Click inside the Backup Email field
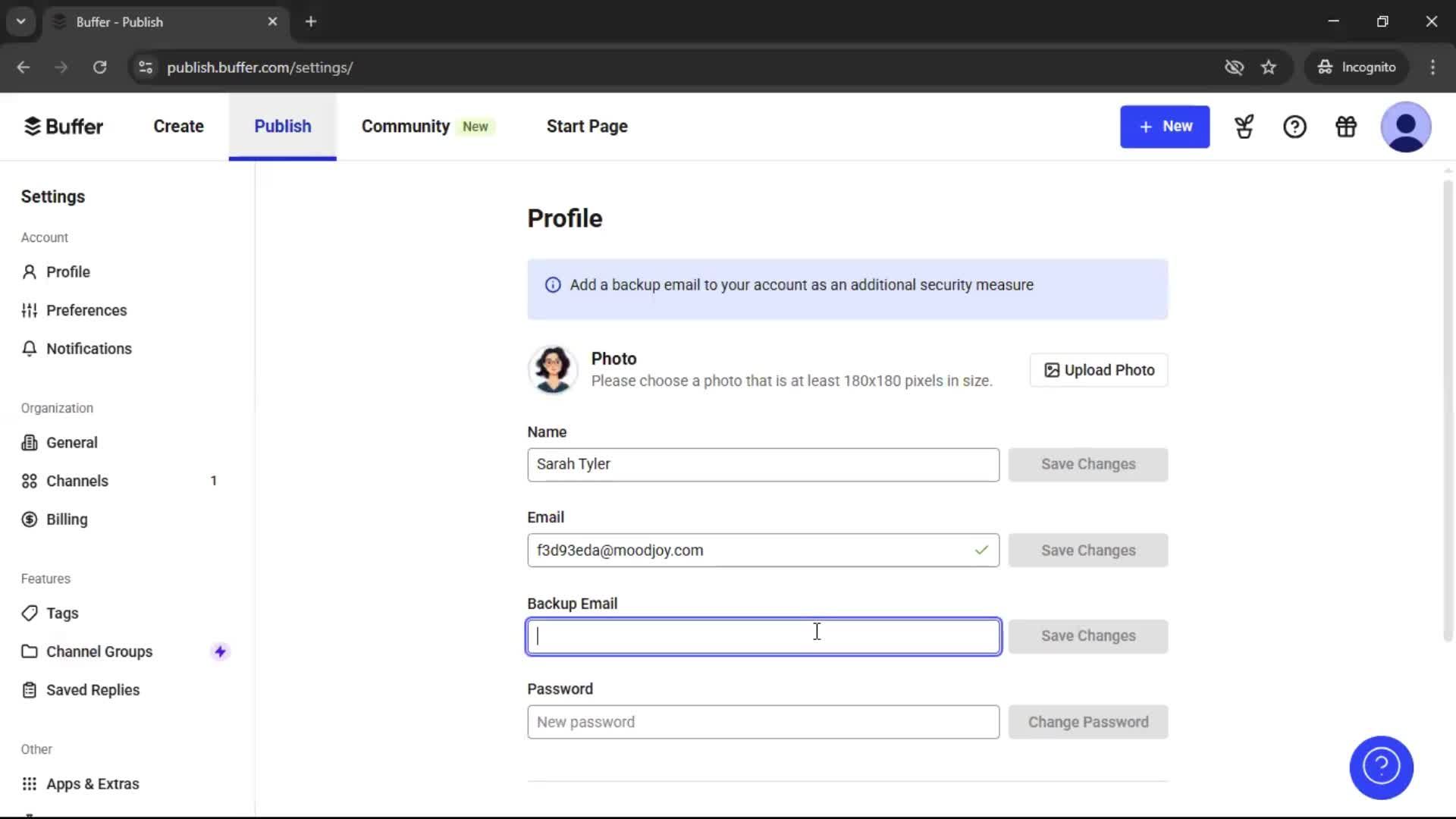 click(762, 636)
